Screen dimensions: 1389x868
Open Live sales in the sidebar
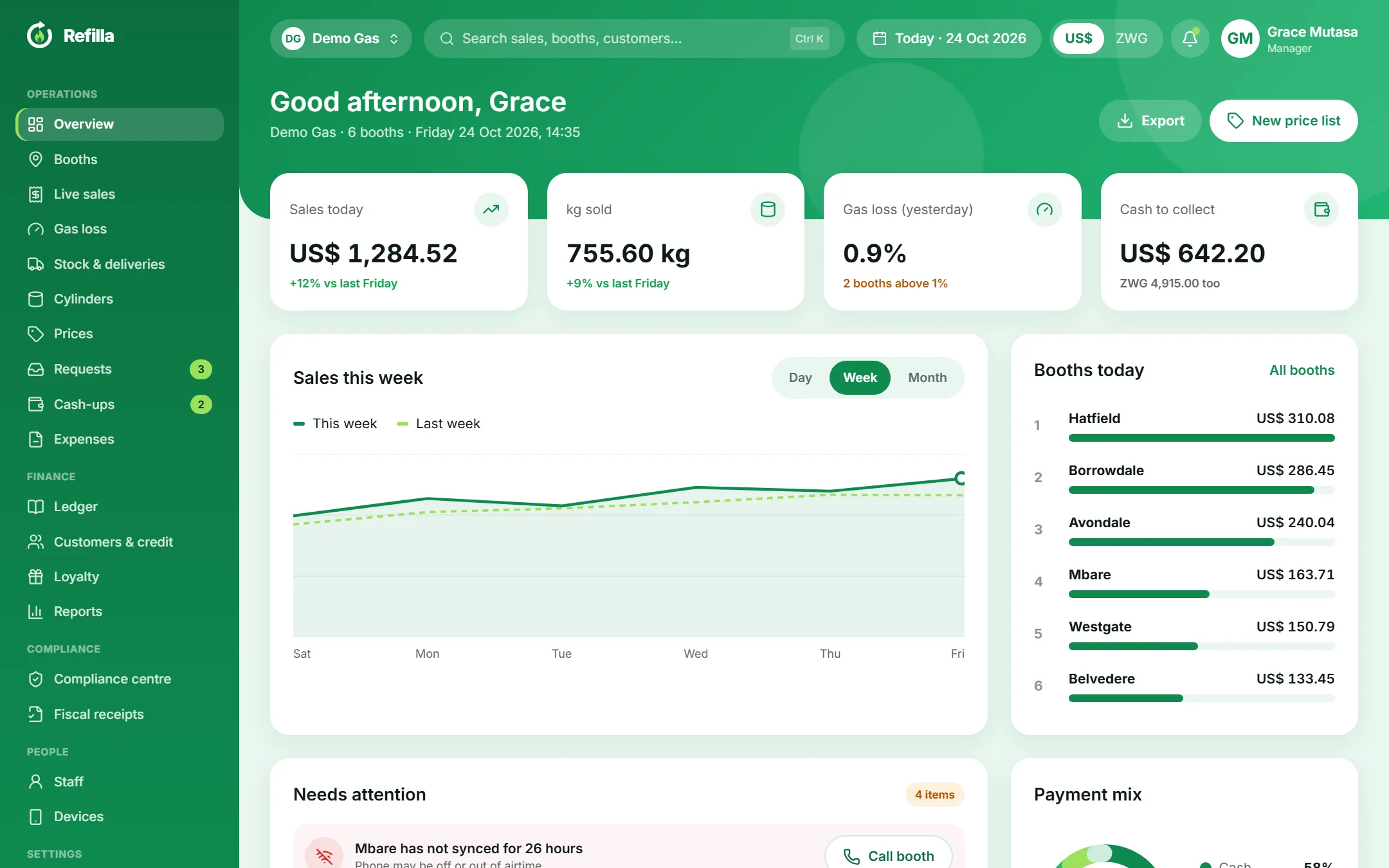tap(120, 194)
